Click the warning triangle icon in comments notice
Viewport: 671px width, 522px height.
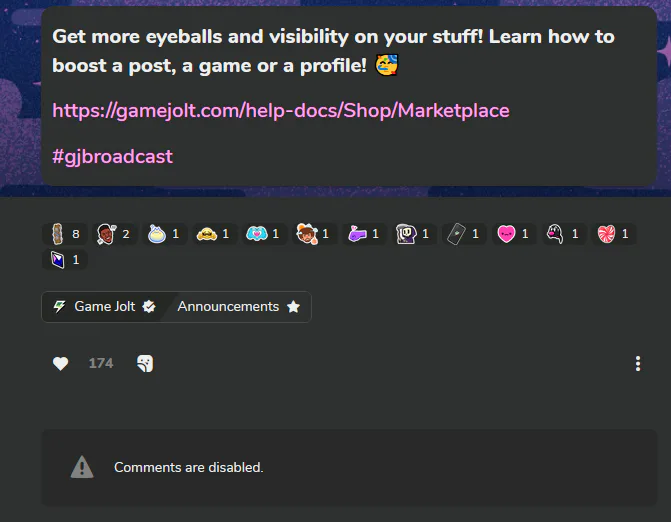click(82, 467)
